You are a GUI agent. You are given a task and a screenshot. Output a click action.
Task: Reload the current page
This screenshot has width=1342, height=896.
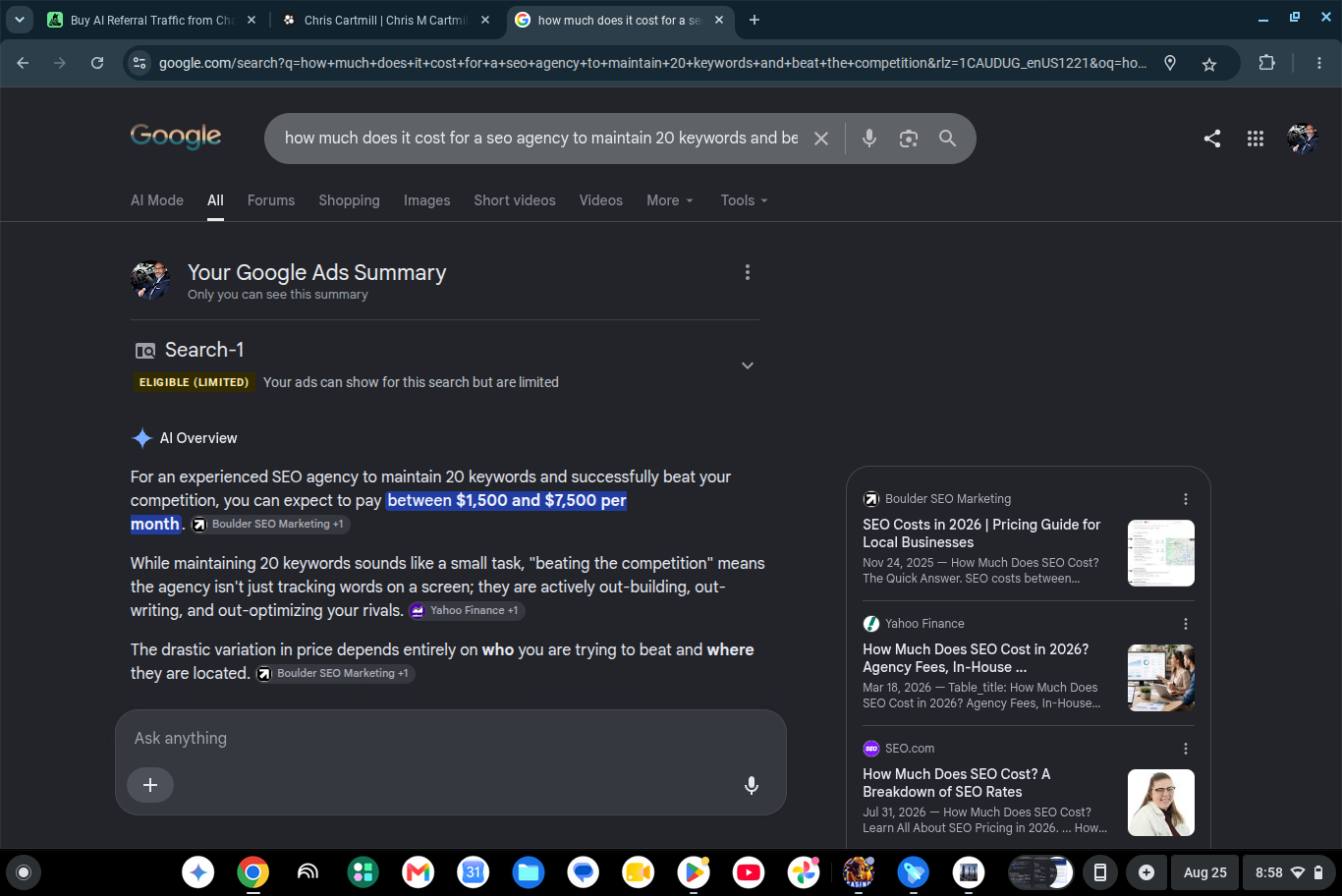point(97,63)
